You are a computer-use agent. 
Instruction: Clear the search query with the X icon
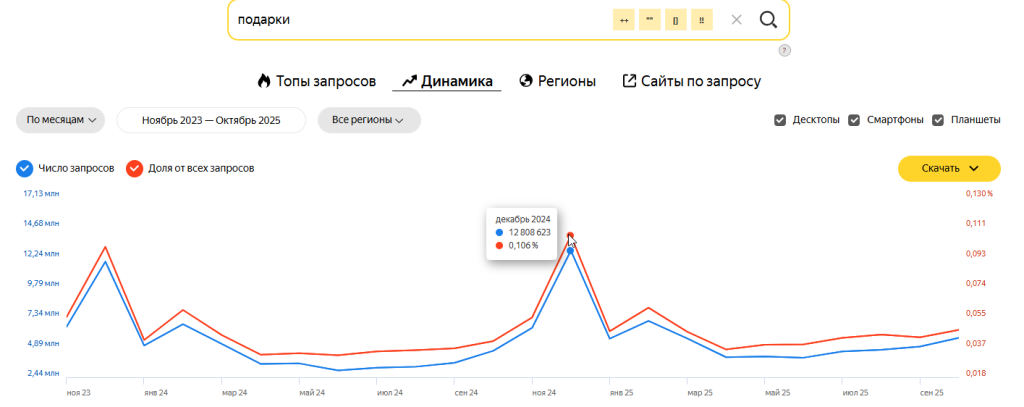click(736, 20)
